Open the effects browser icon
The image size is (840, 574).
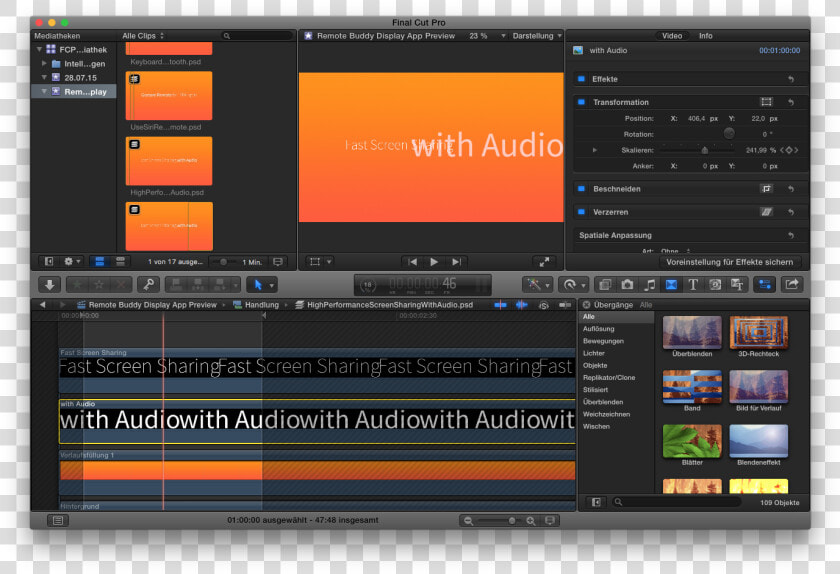click(x=605, y=285)
